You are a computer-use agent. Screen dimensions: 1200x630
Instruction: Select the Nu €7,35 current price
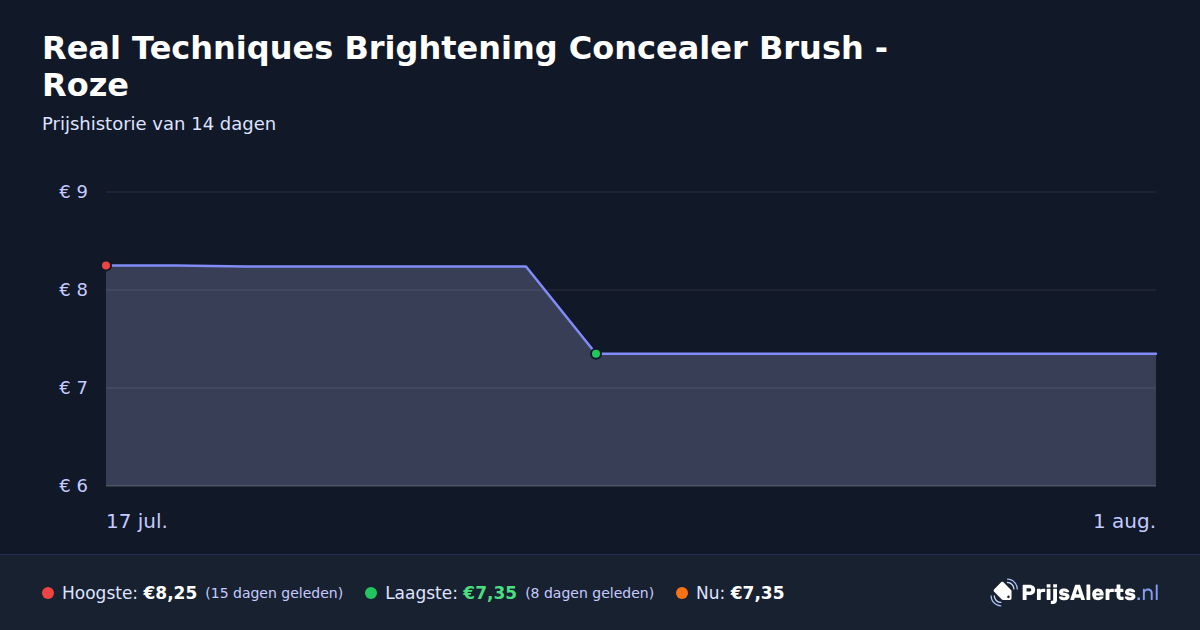(757, 593)
